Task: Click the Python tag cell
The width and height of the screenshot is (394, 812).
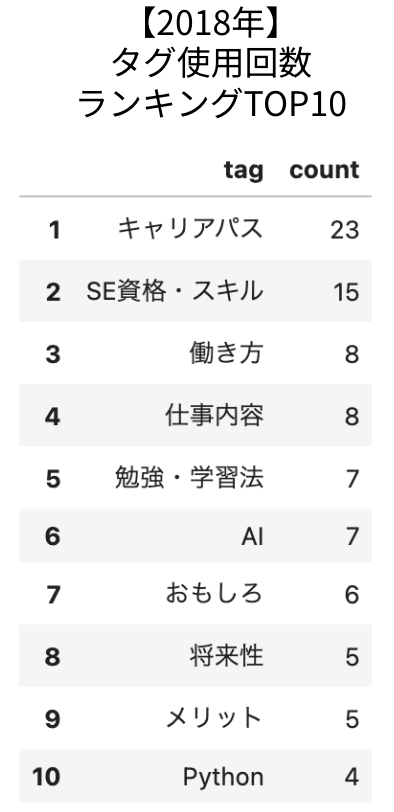Action: coord(223,777)
